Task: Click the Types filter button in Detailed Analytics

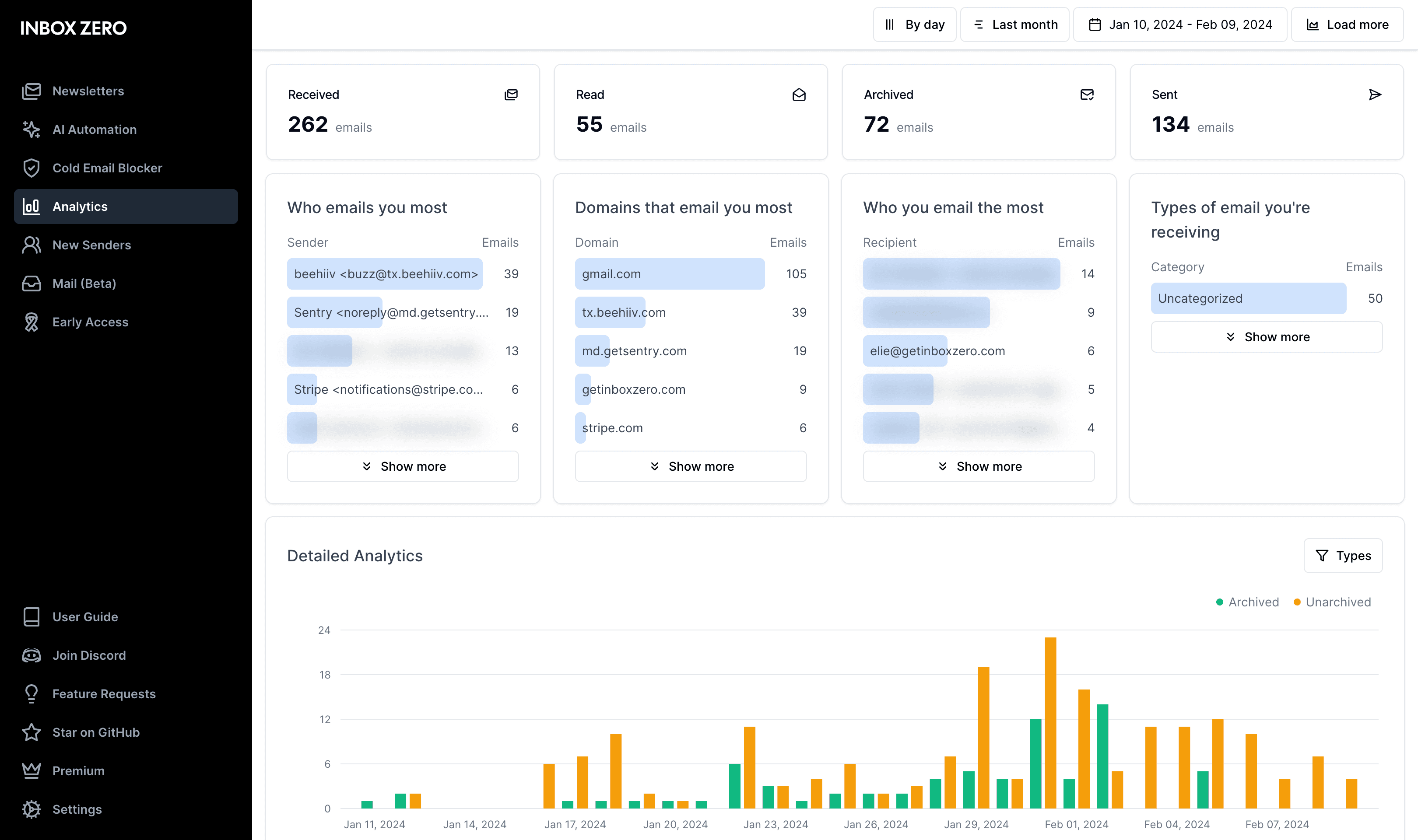Action: [1343, 555]
